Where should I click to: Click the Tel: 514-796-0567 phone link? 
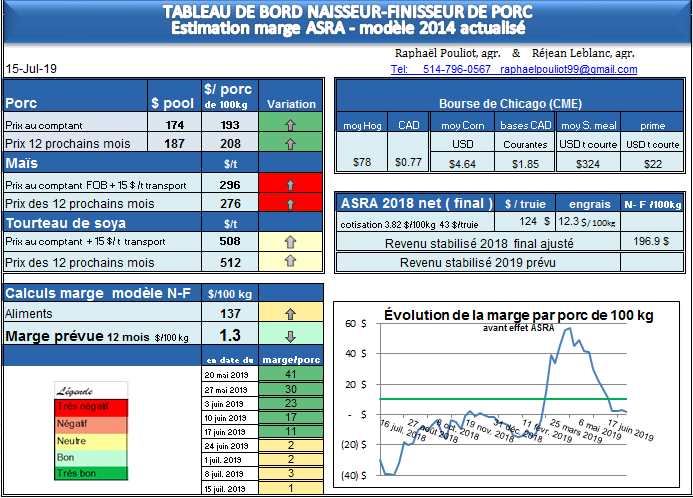tap(441, 69)
